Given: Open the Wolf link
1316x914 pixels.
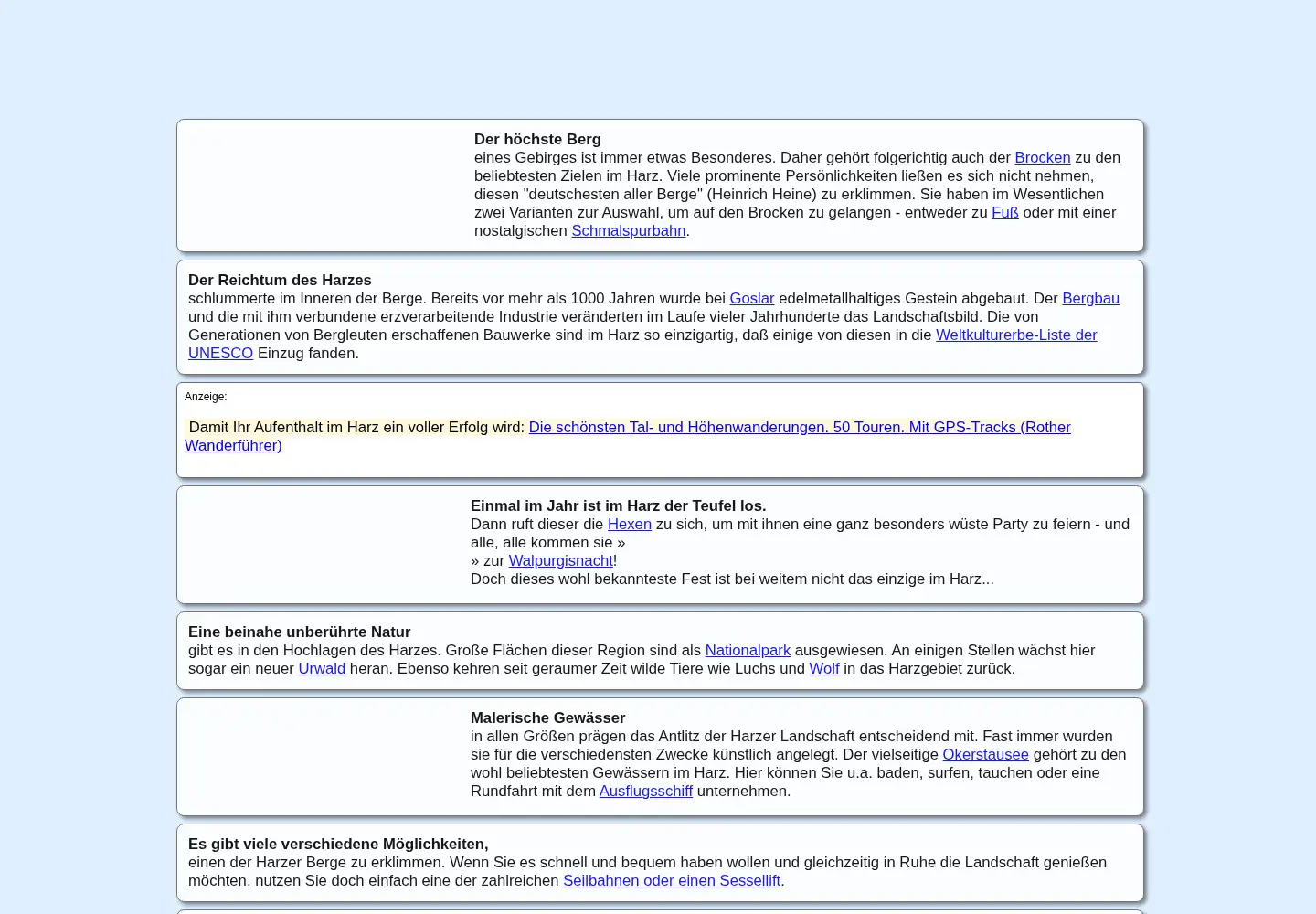Looking at the screenshot, I should click(x=823, y=668).
